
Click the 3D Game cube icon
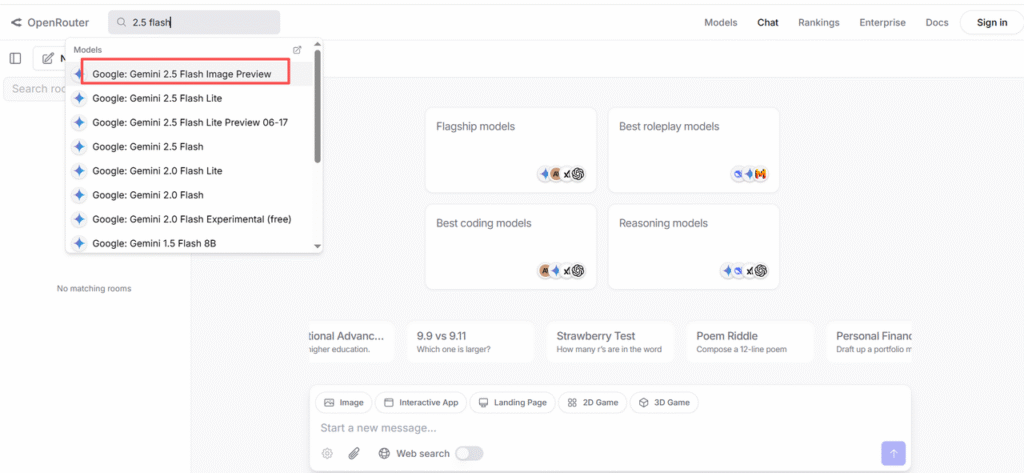click(643, 402)
